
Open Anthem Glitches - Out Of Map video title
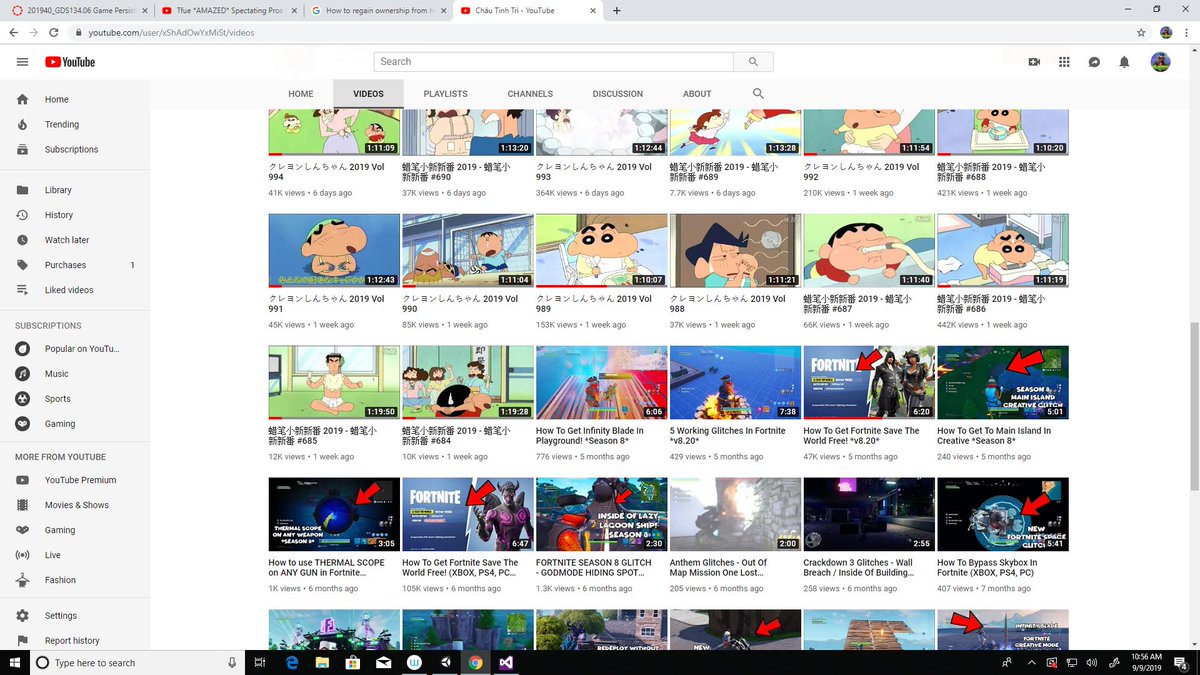coord(718,568)
